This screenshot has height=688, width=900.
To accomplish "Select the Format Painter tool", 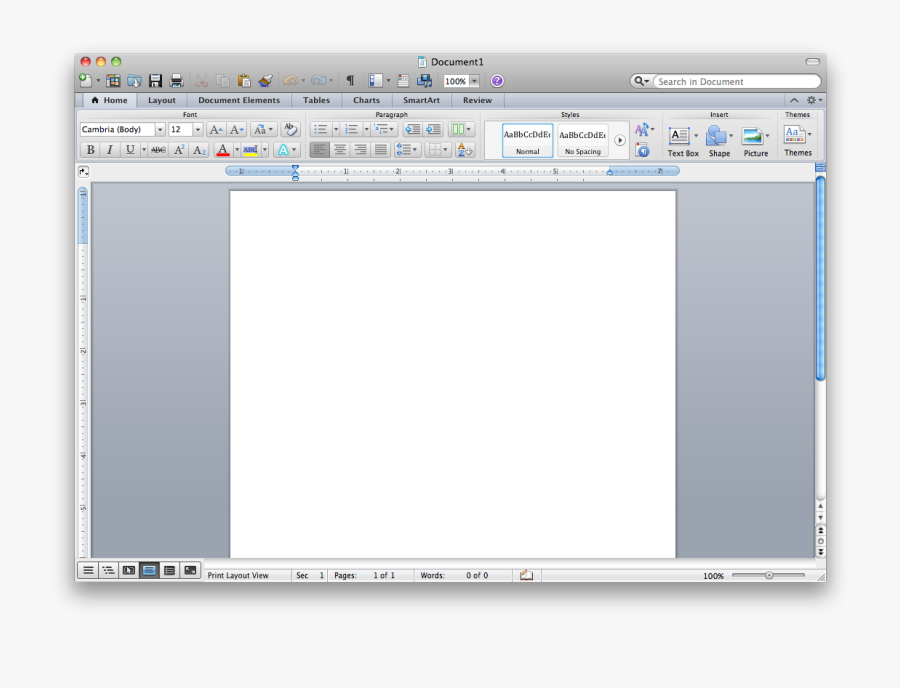I will (265, 80).
